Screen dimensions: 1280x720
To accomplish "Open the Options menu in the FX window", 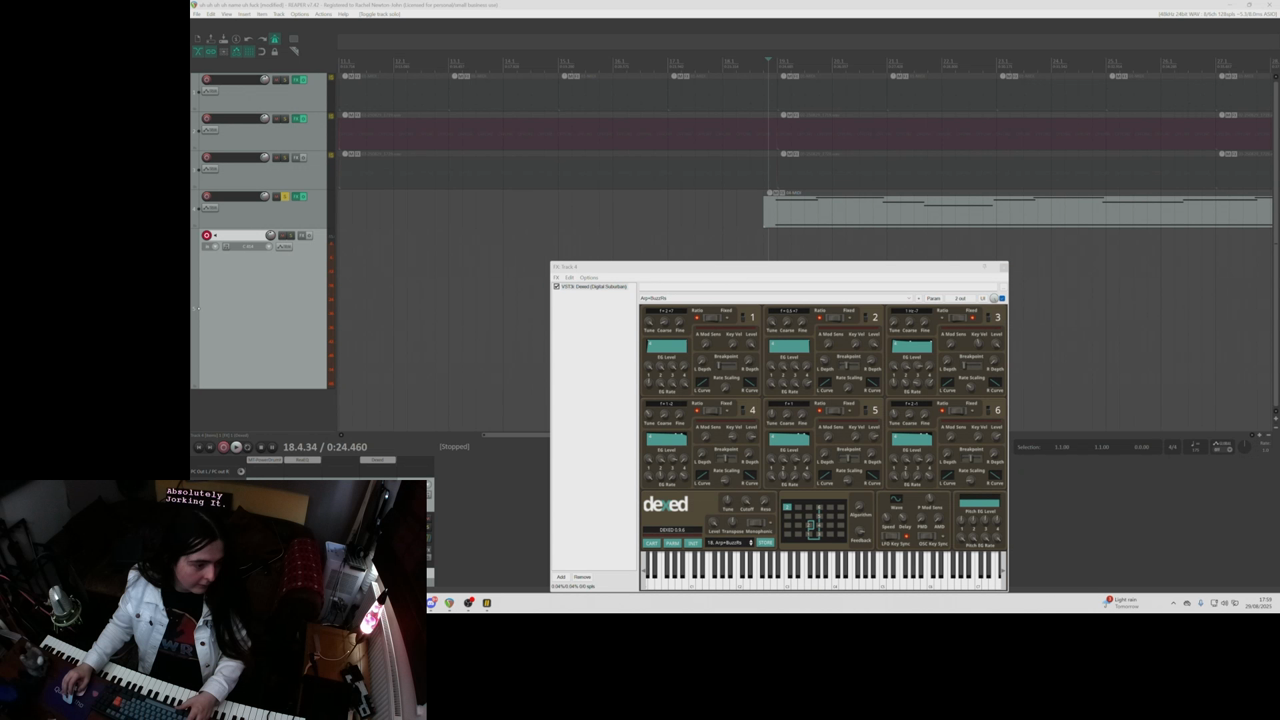I will pyautogui.click(x=589, y=277).
